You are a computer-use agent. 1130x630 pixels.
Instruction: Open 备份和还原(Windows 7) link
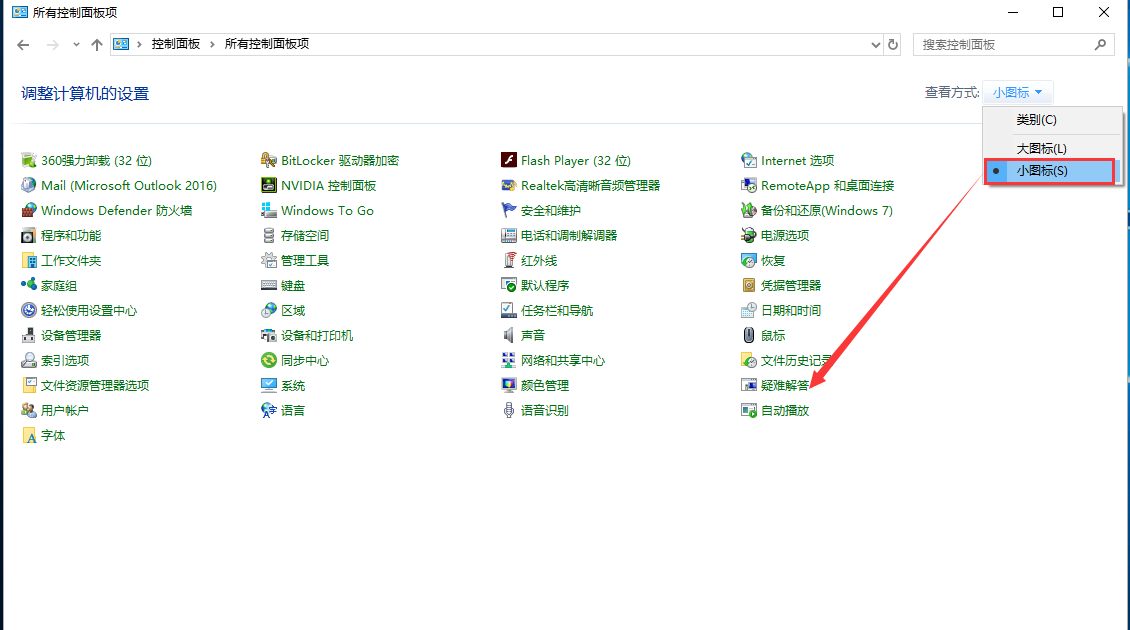click(x=827, y=210)
